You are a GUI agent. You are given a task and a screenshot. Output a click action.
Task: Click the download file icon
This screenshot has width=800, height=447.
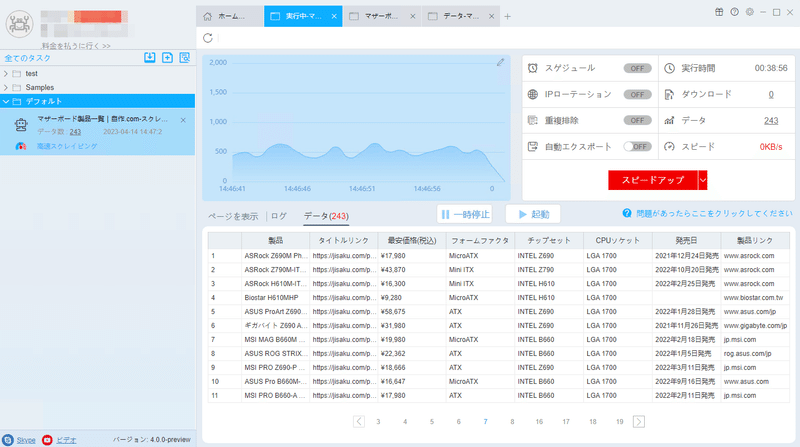[669, 94]
